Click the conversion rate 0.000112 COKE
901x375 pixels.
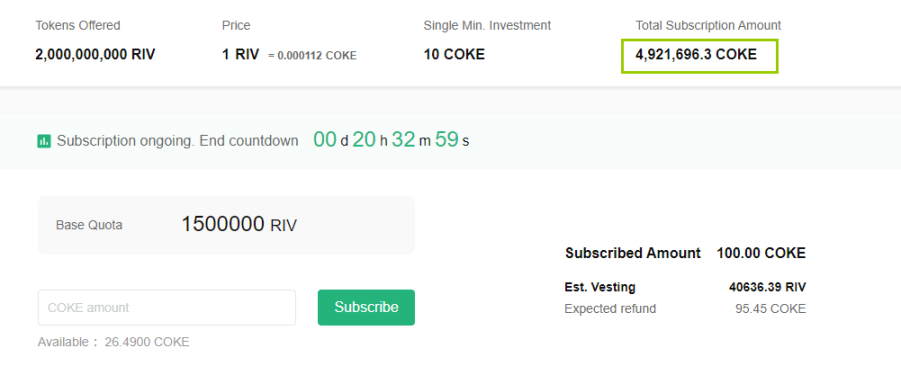point(317,56)
